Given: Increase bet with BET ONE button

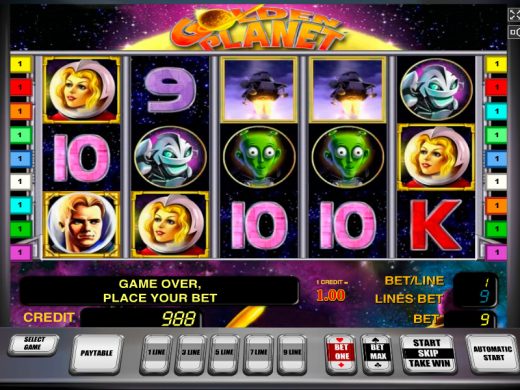Looking at the screenshot, I should click(x=341, y=354).
